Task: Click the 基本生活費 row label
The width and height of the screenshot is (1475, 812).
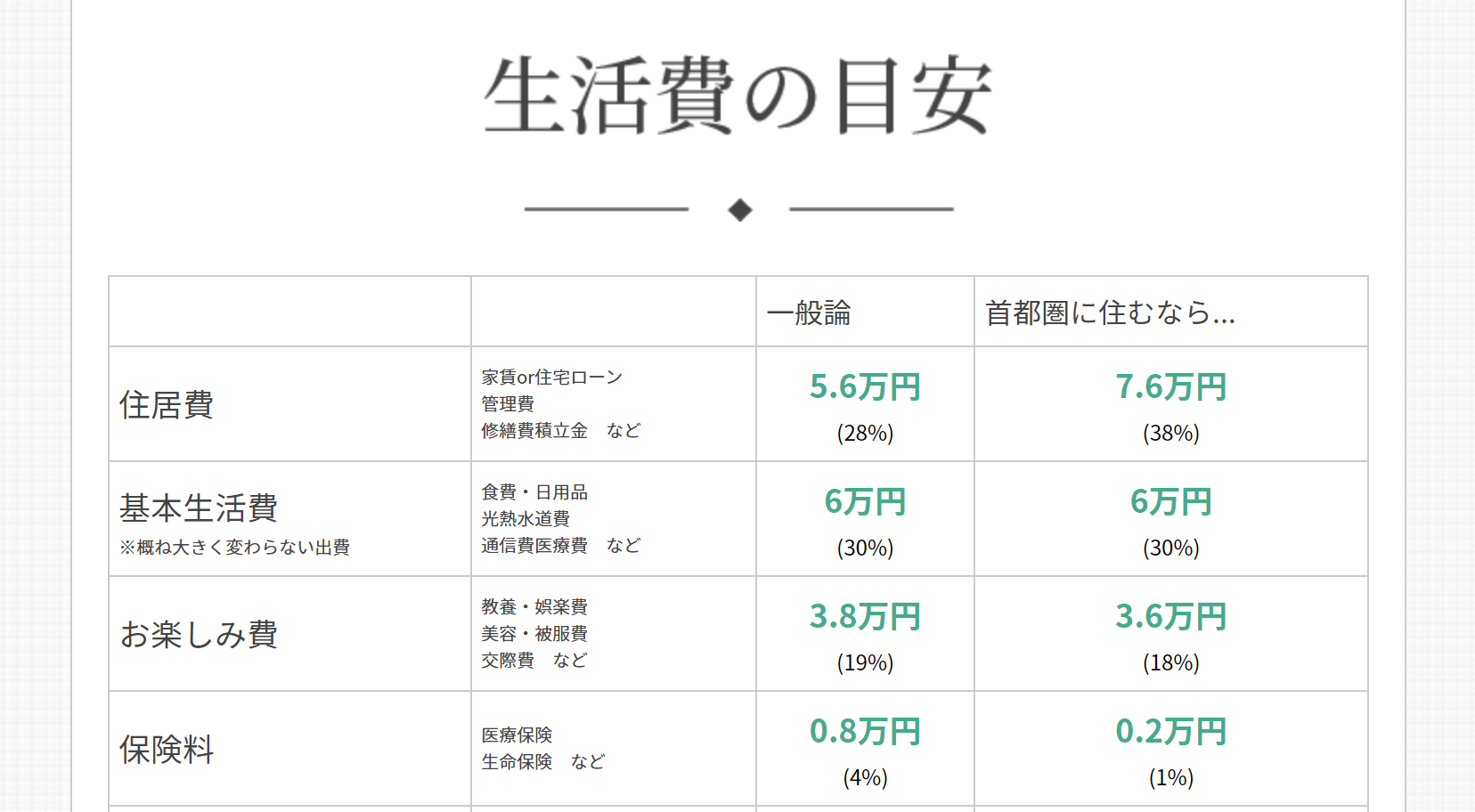Action: [x=199, y=507]
